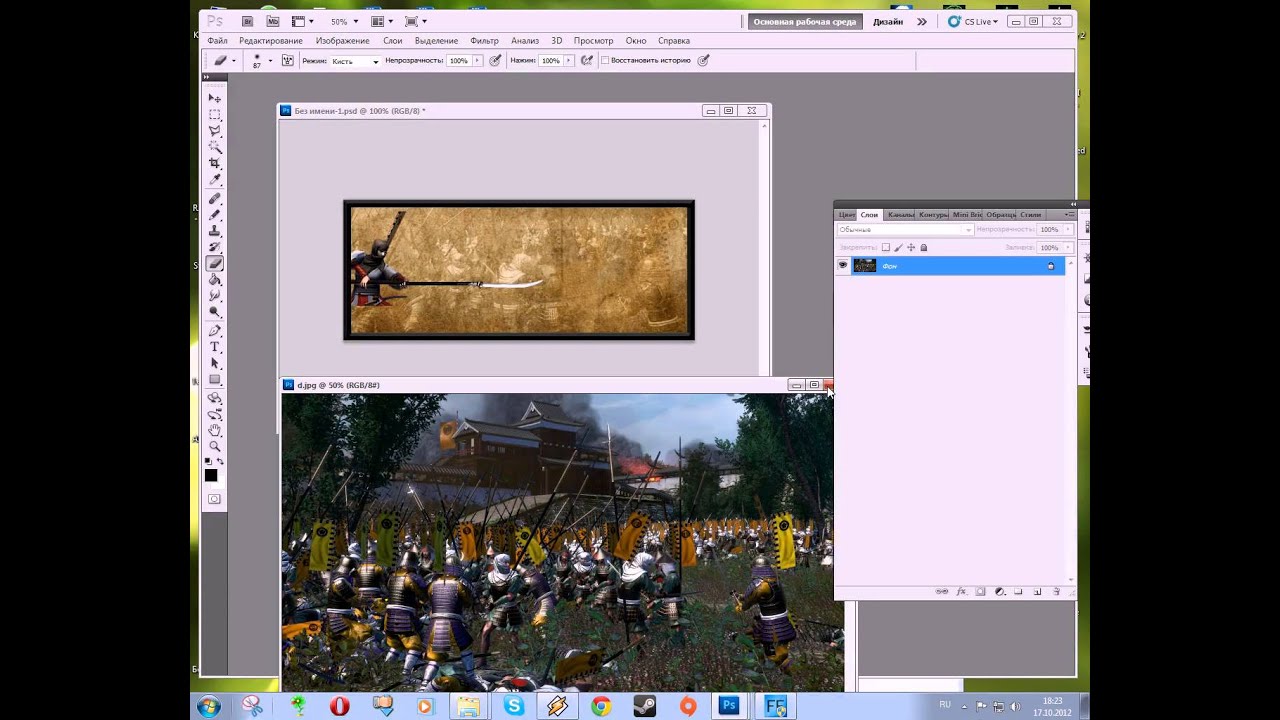Launch Mini Bridge from the top bar

coord(272,21)
